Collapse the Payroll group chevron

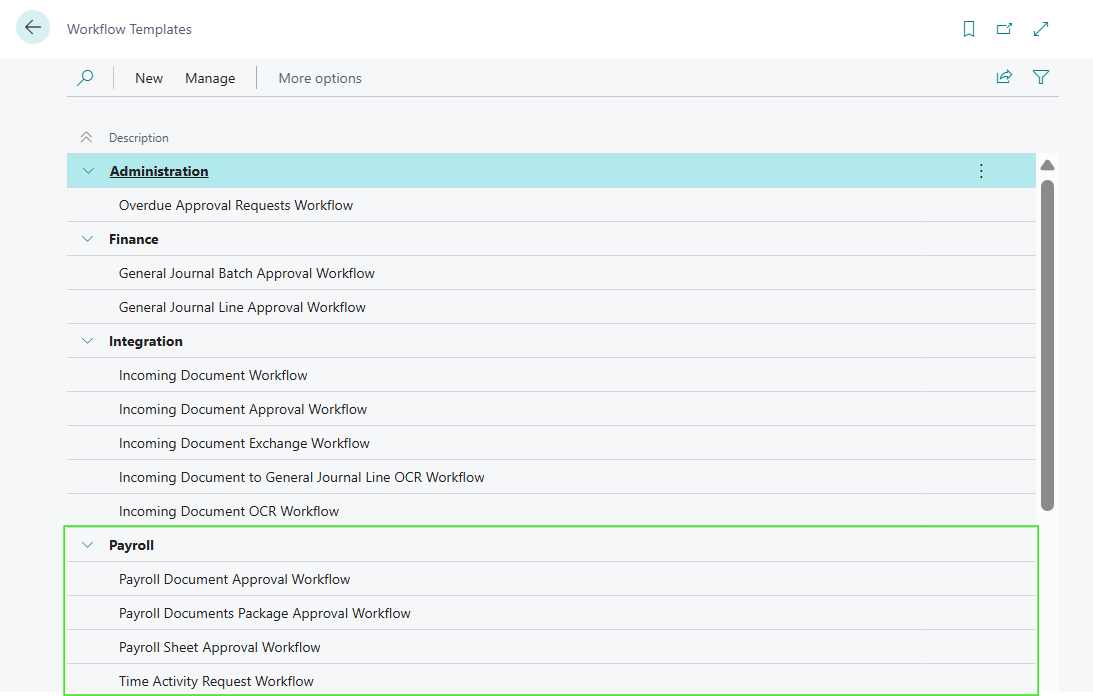[88, 545]
